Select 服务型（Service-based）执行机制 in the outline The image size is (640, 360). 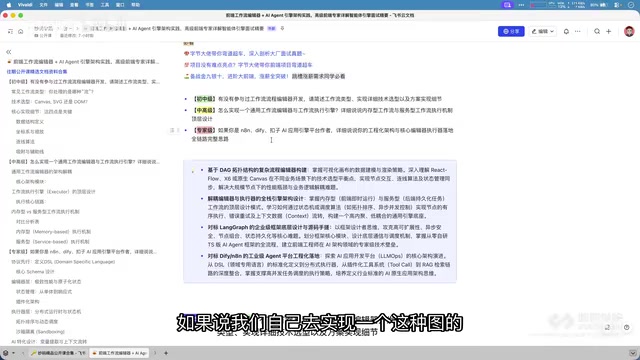click(x=53, y=242)
